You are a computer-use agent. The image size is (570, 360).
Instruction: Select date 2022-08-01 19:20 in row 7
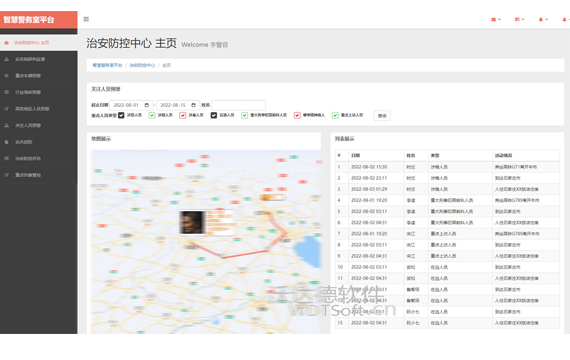coord(369,234)
